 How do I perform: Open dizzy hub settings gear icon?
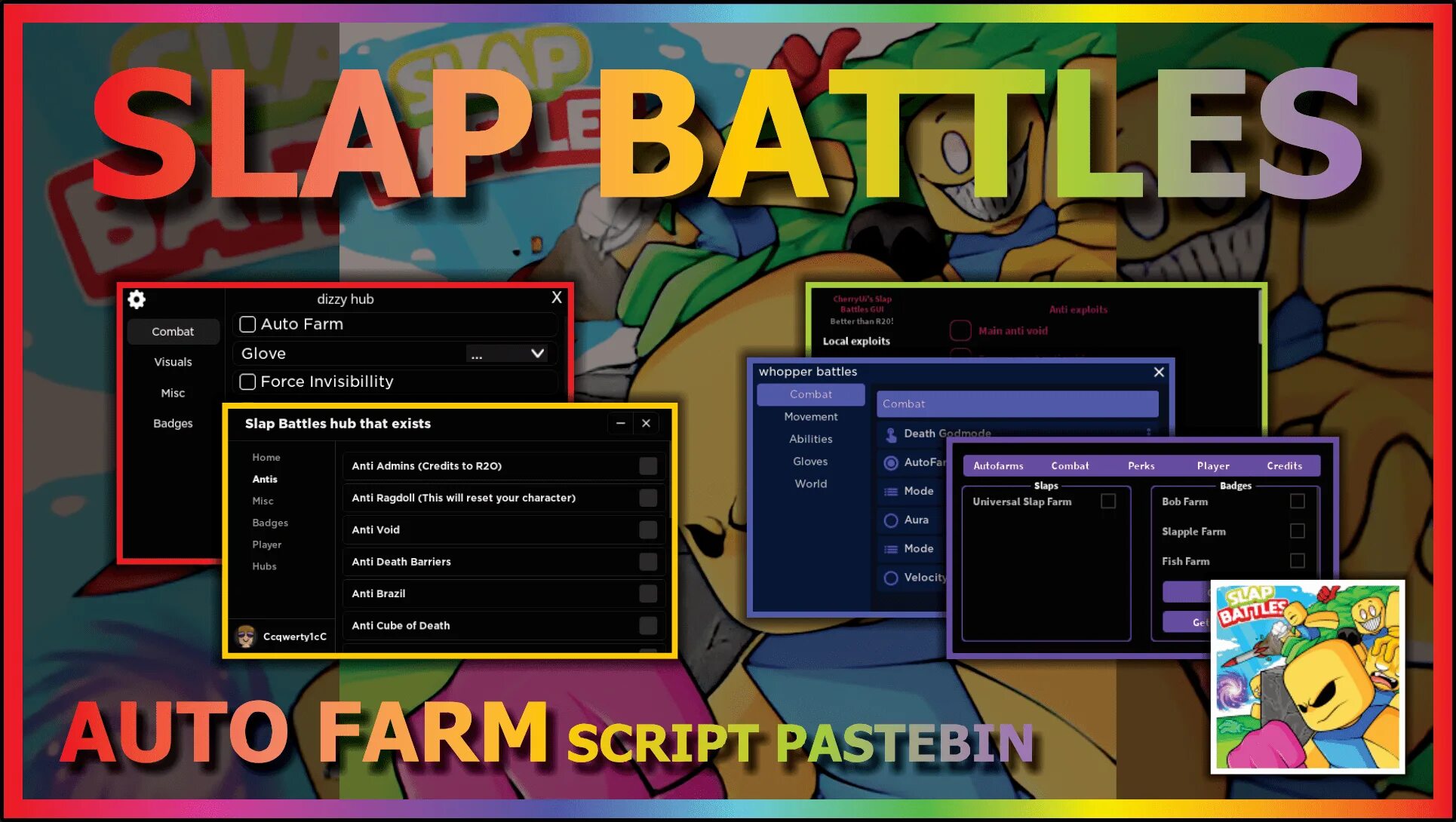pyautogui.click(x=137, y=299)
